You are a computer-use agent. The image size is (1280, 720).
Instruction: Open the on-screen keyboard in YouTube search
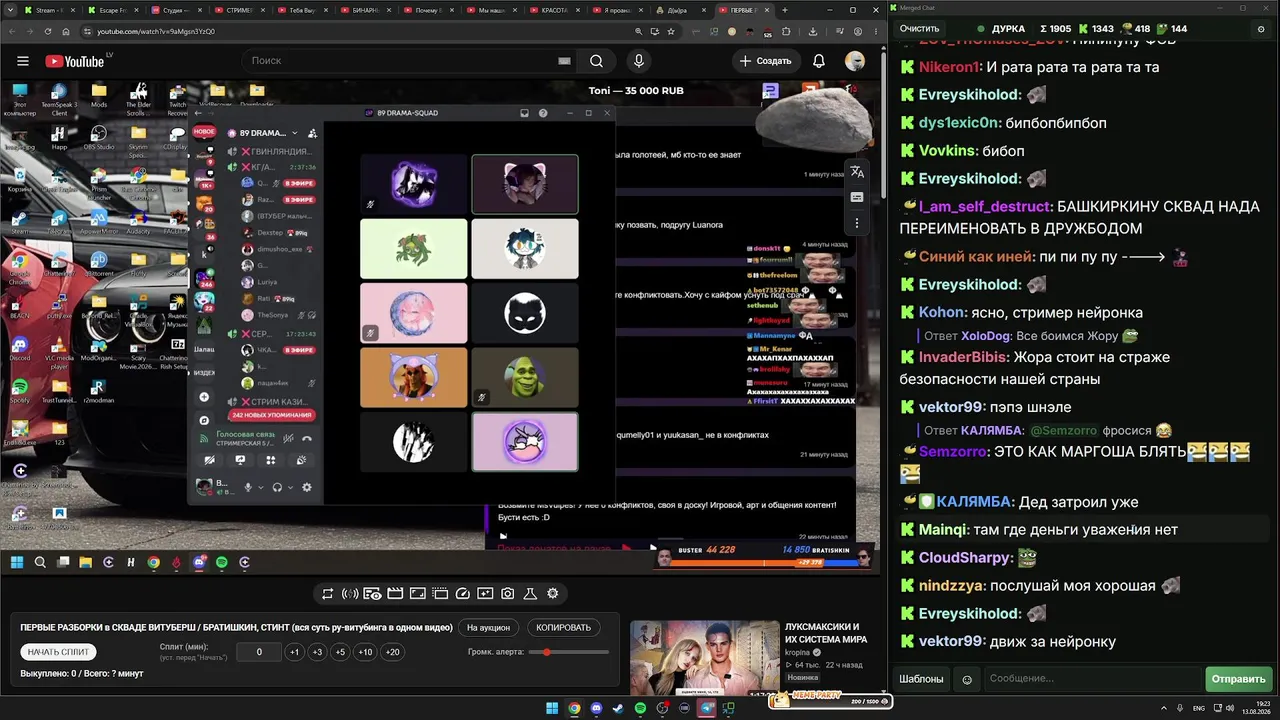click(564, 61)
